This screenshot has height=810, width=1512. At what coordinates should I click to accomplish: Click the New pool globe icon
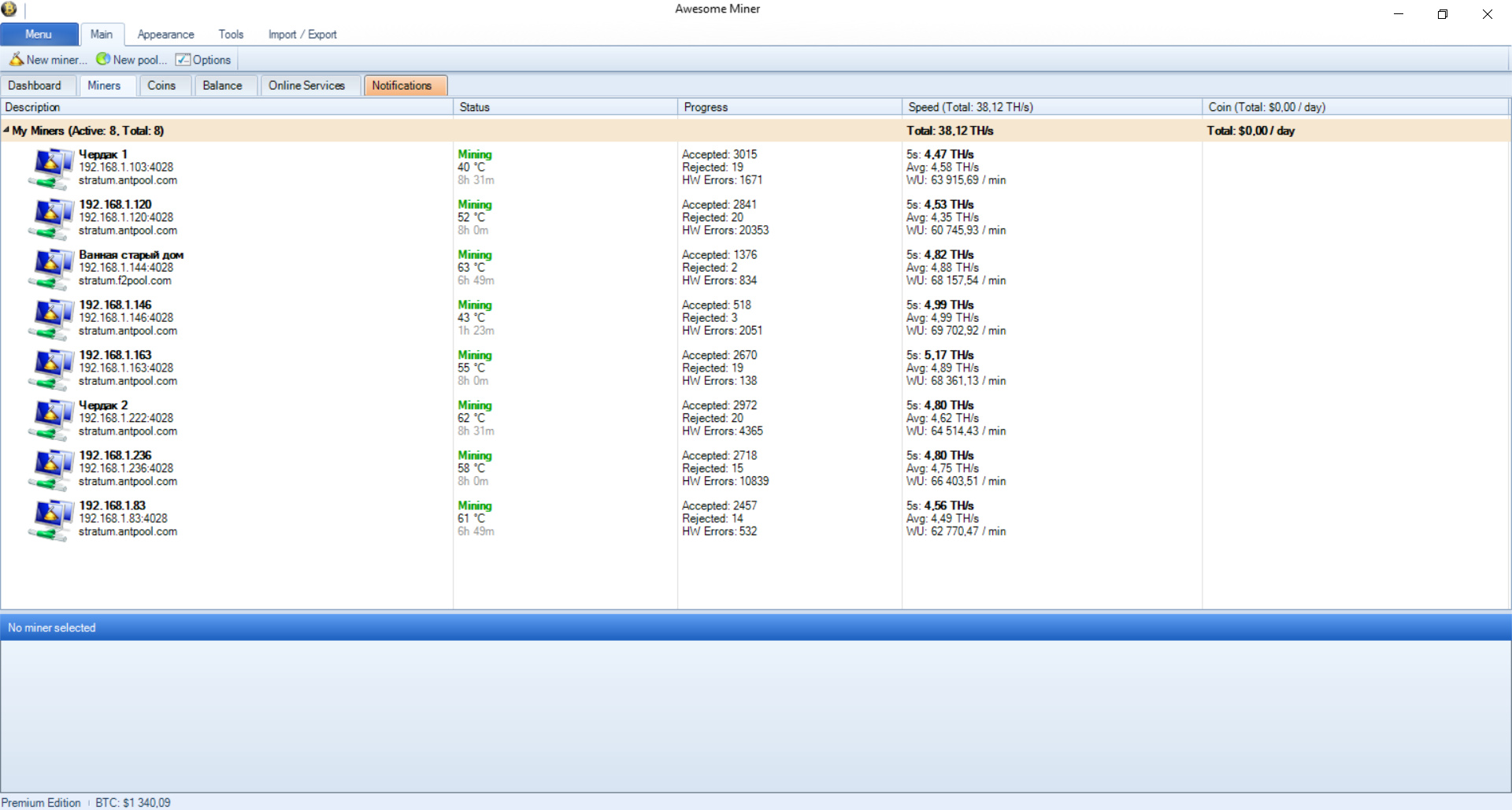(x=103, y=60)
